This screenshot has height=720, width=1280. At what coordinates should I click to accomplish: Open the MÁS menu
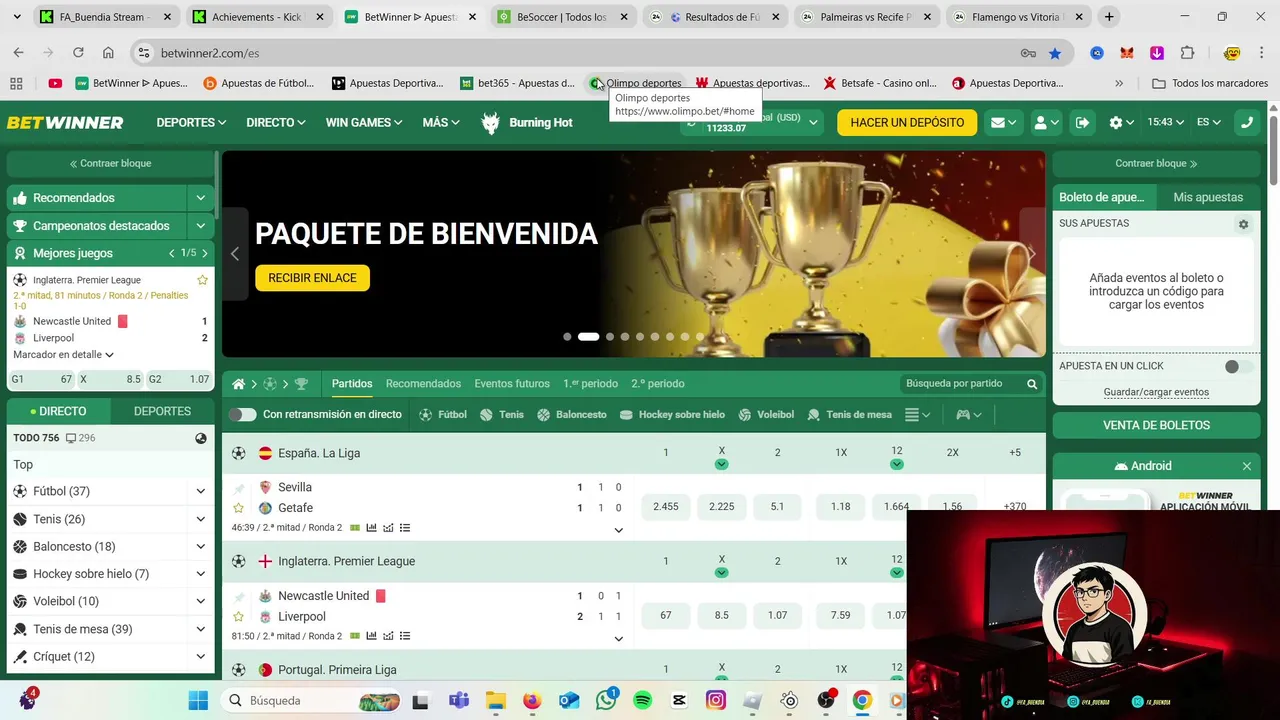click(x=440, y=122)
